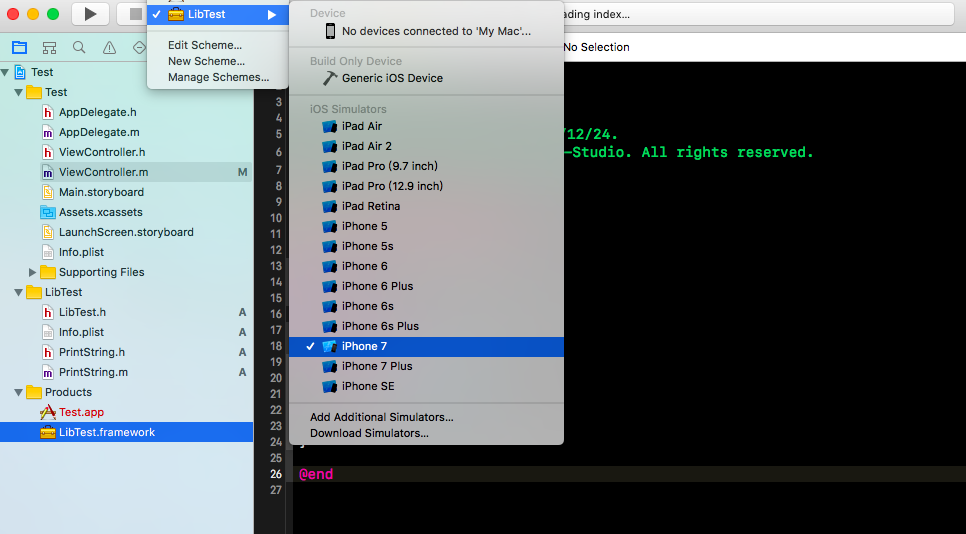This screenshot has width=966, height=534.
Task: Click line number 18 in gutter
Action: coord(276,346)
